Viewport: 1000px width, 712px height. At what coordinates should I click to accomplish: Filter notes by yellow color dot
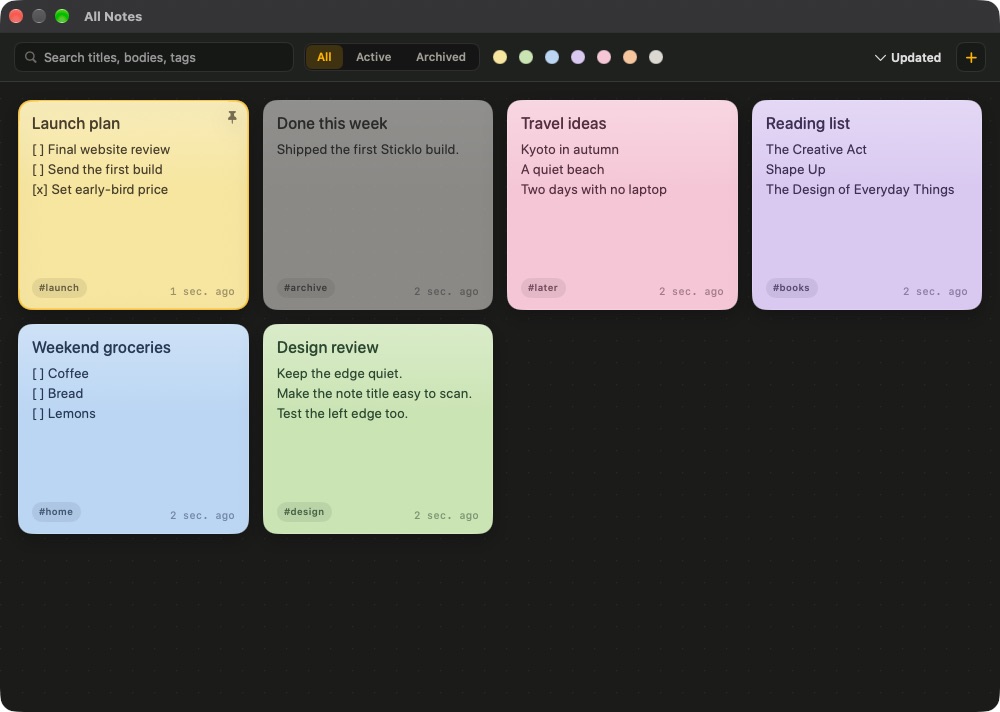pyautogui.click(x=500, y=57)
